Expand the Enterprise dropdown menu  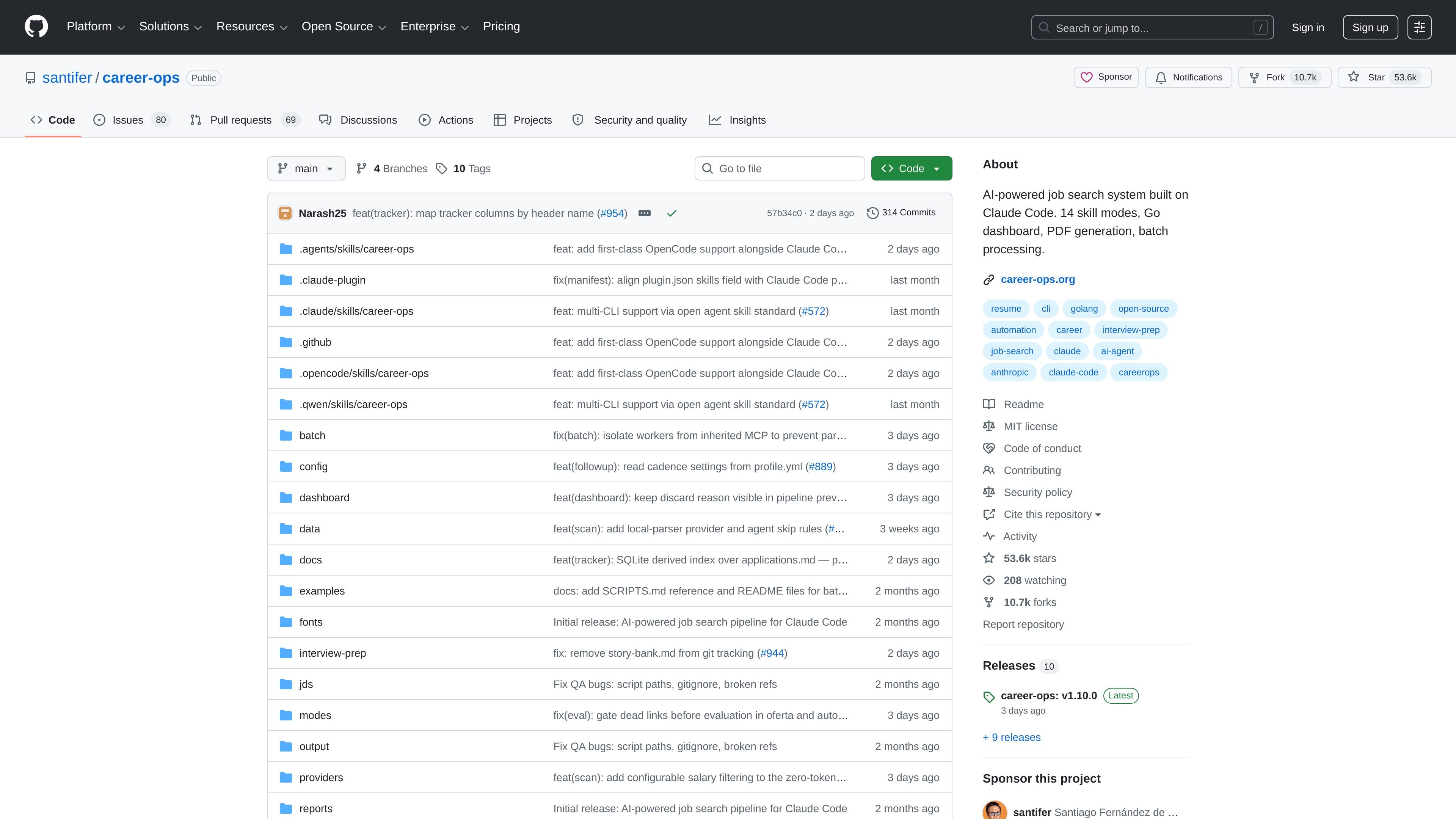point(434,27)
